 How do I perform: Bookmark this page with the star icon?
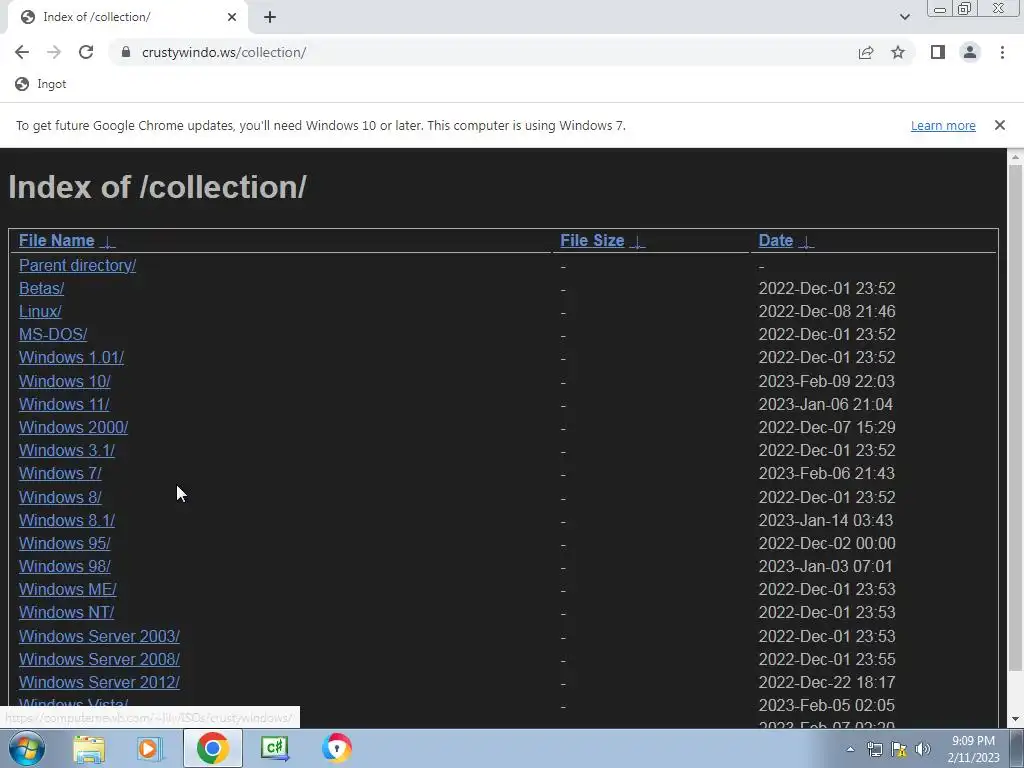pyautogui.click(x=898, y=52)
